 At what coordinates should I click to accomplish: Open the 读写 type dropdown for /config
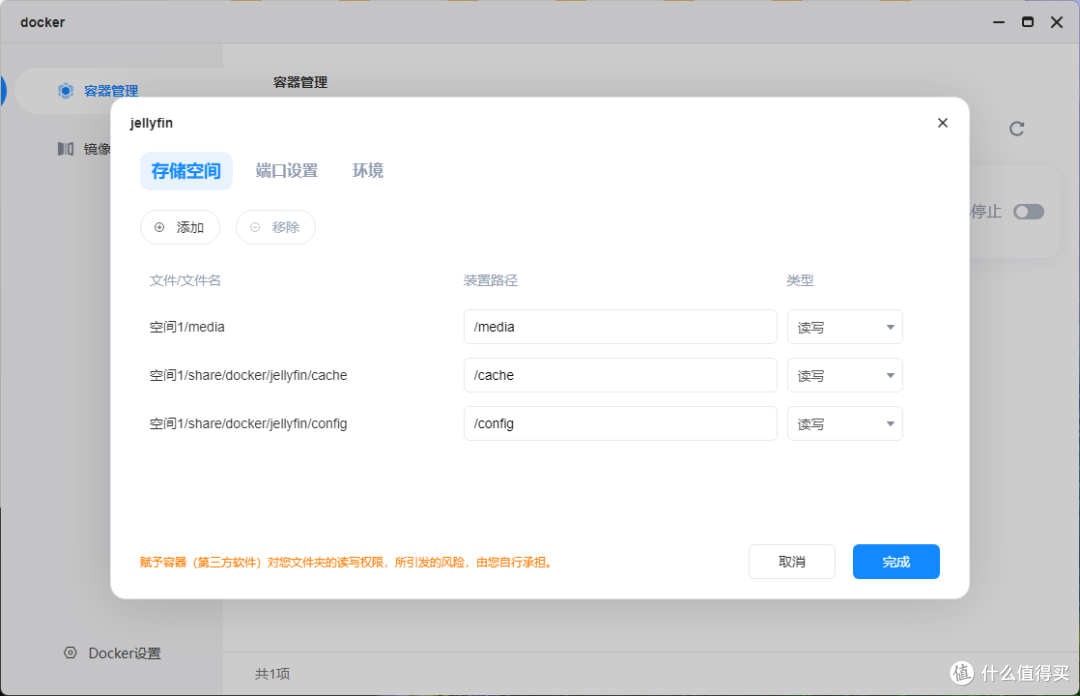(844, 423)
